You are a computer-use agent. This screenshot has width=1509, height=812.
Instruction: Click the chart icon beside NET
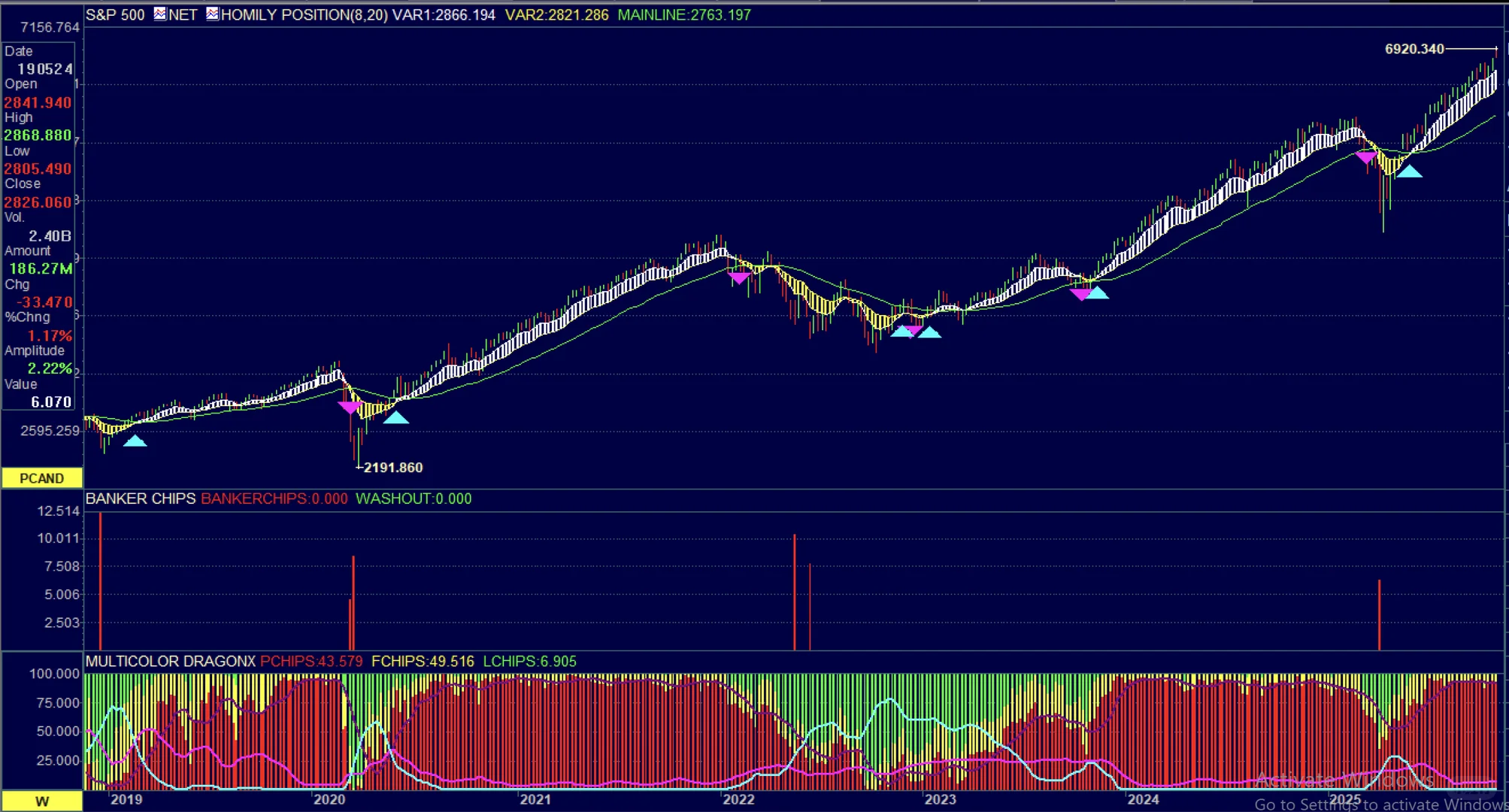tap(160, 14)
